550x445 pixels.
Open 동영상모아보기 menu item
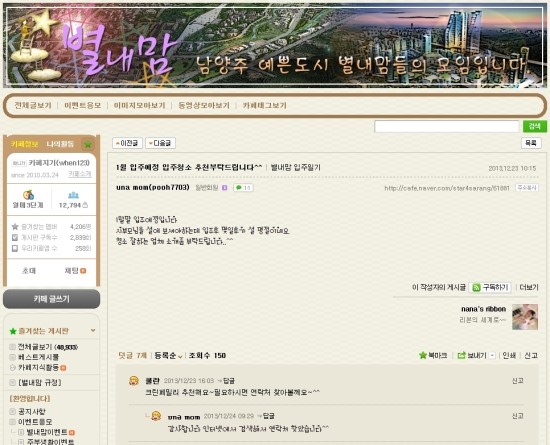pyautogui.click(x=204, y=105)
